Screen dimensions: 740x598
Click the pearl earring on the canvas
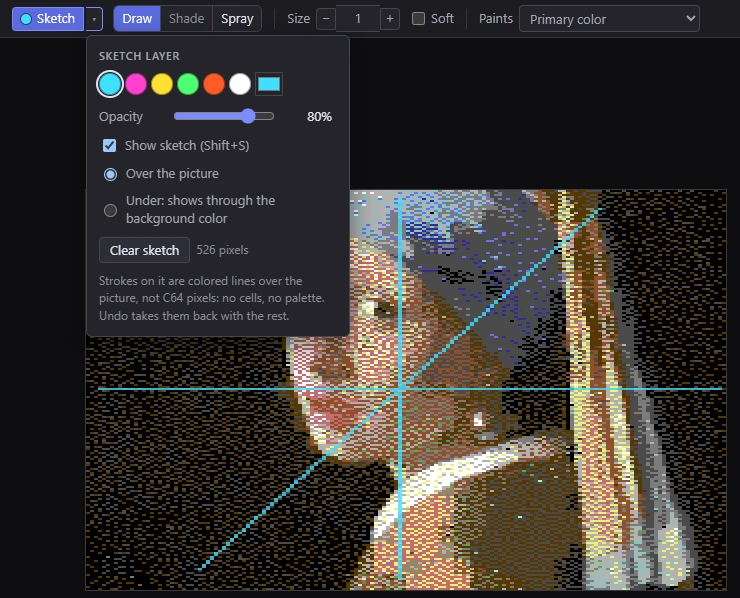(x=478, y=419)
